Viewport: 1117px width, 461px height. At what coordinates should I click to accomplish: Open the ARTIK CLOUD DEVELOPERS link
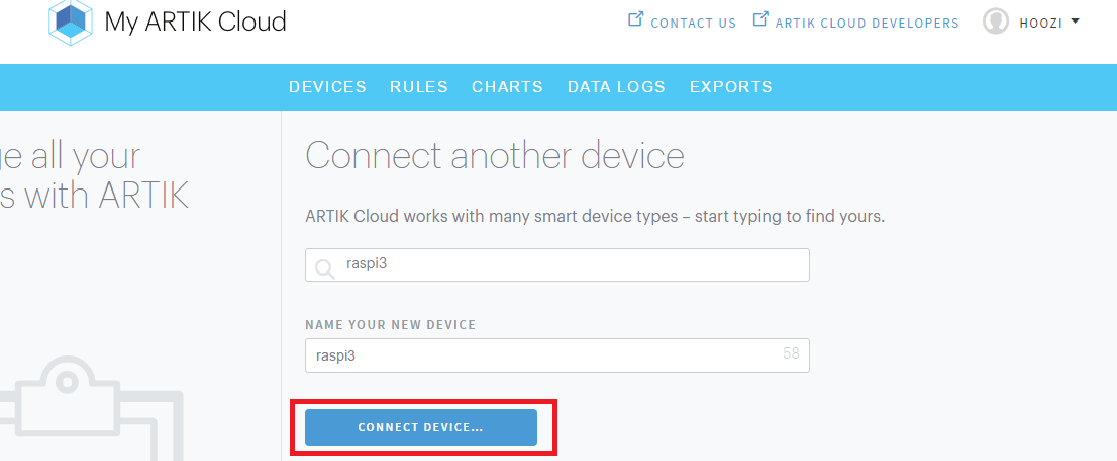(x=867, y=23)
